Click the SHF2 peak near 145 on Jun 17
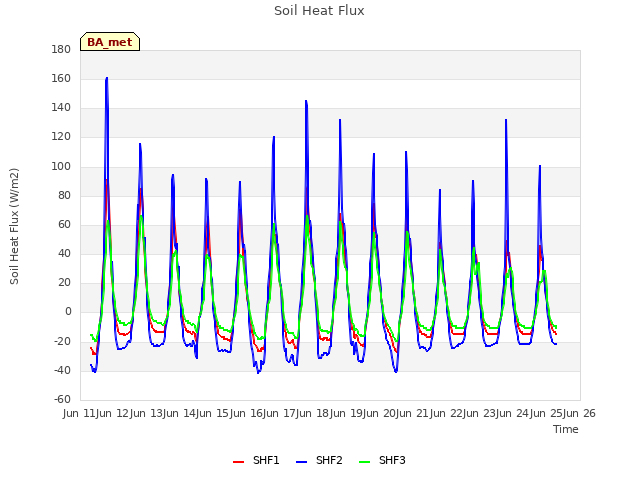 (x=306, y=100)
